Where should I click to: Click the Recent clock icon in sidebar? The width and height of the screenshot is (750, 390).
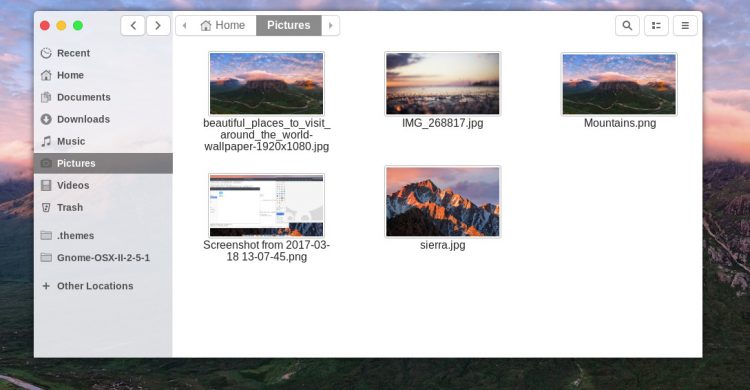[x=46, y=53]
